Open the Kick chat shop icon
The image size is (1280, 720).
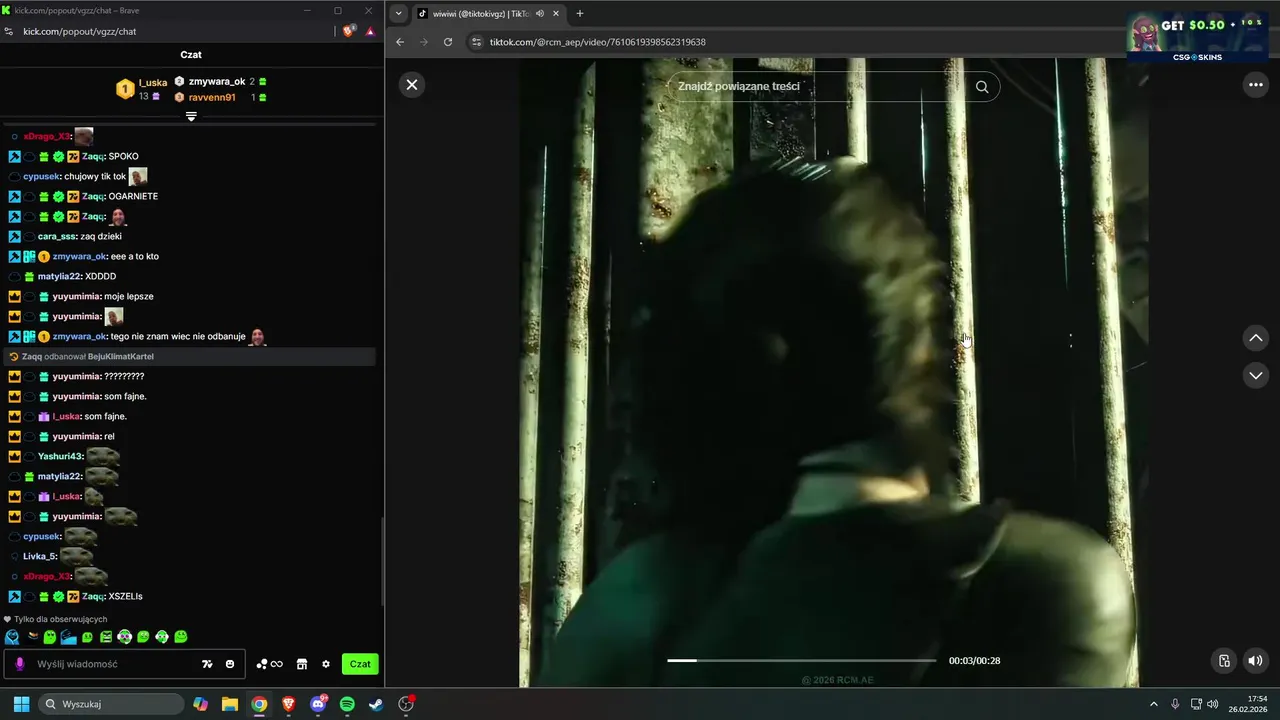coord(301,664)
